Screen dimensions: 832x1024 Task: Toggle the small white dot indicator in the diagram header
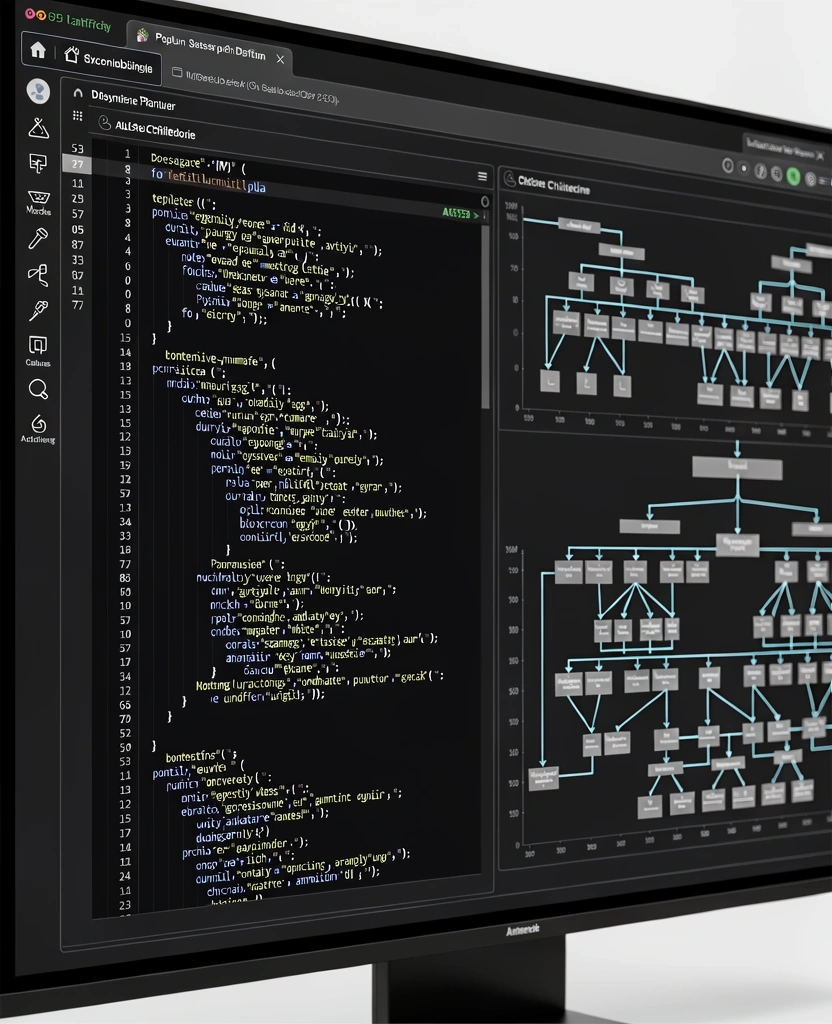[x=743, y=167]
